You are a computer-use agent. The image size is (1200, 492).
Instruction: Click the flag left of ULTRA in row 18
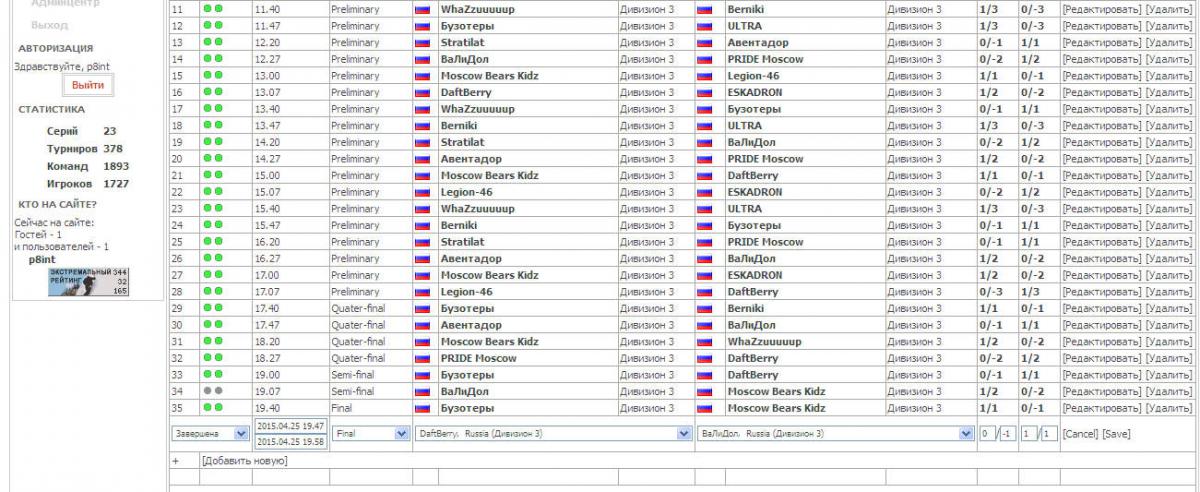click(x=705, y=126)
